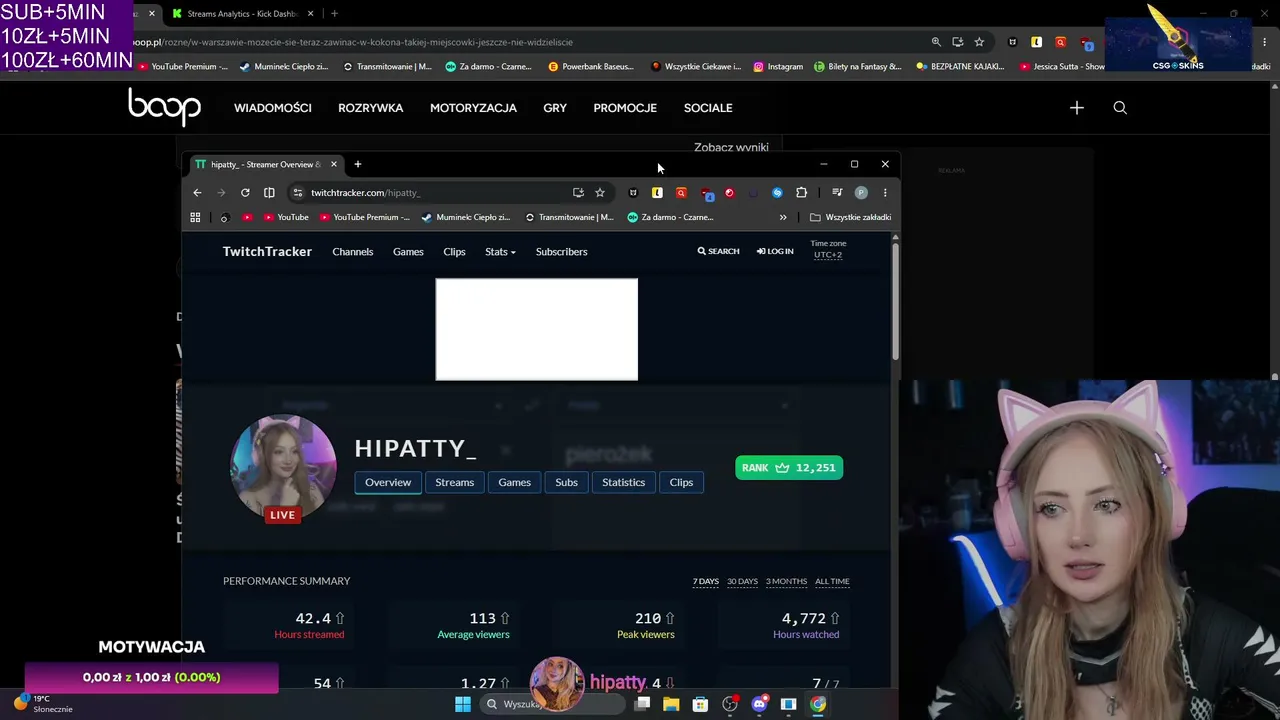Open the profile avatar in front browser window
This screenshot has height=720, width=1280.
(861, 193)
